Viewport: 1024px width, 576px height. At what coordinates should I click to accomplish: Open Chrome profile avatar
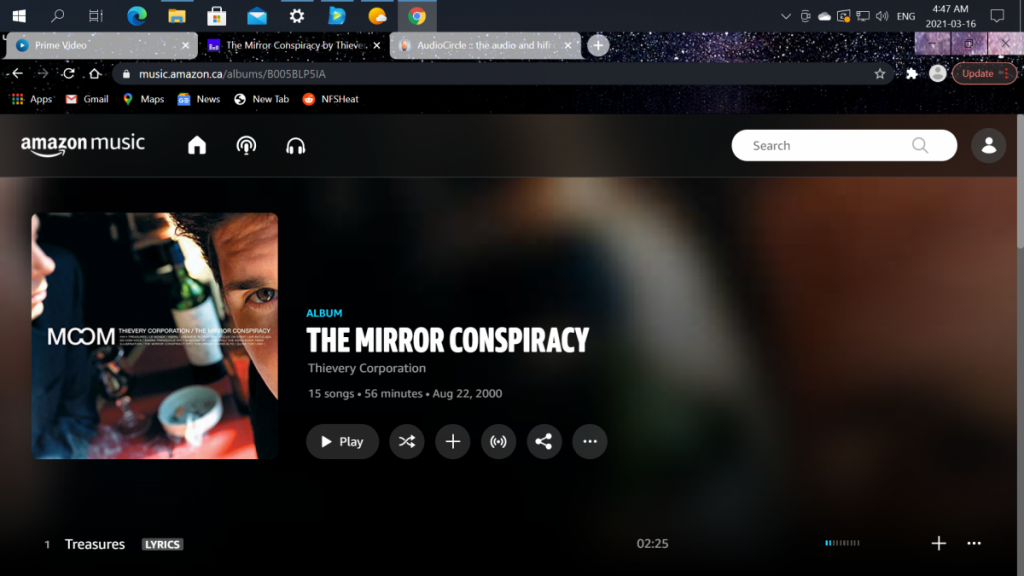[x=938, y=73]
